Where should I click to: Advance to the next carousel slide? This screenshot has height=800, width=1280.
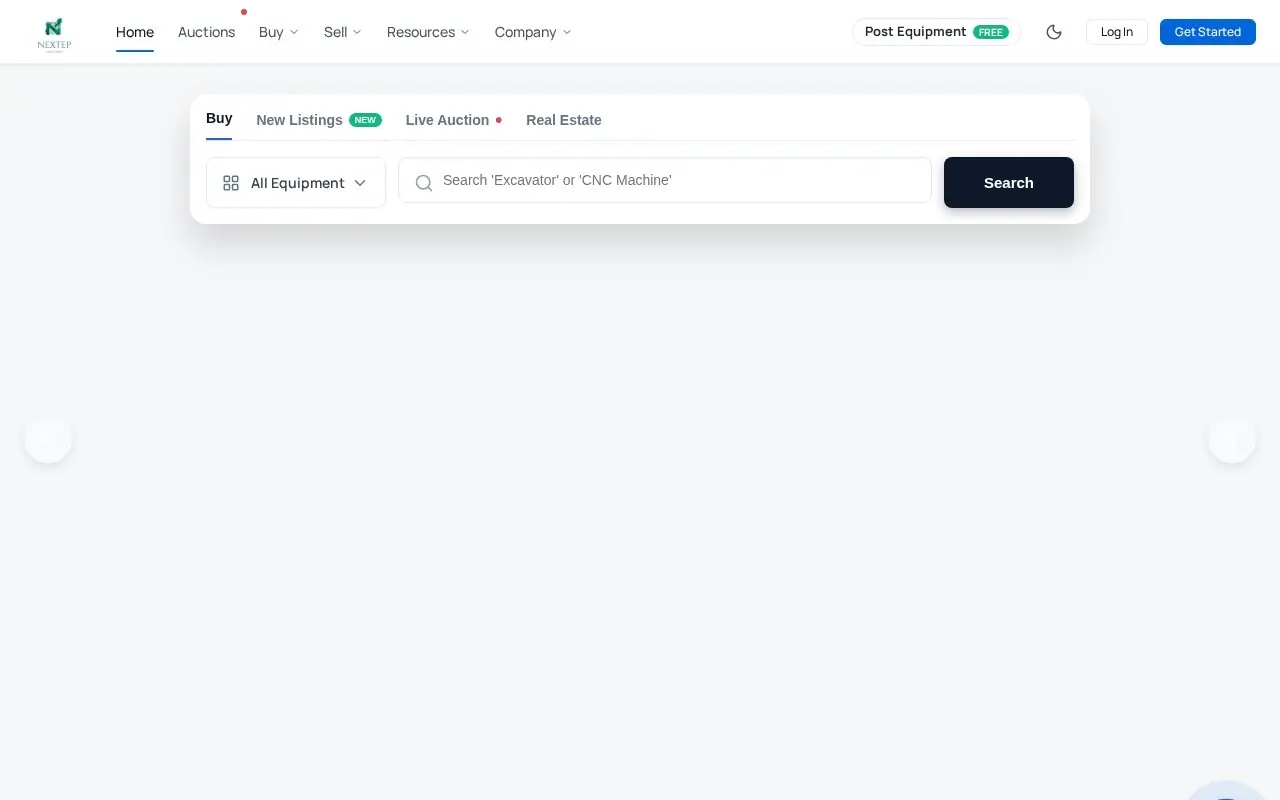(x=1232, y=439)
